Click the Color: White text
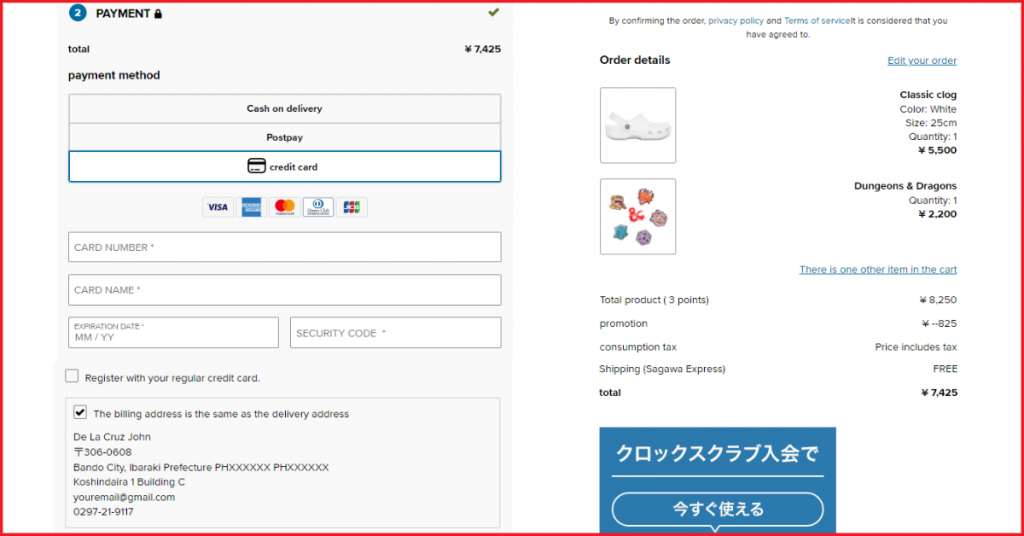This screenshot has width=1024, height=536. point(928,109)
